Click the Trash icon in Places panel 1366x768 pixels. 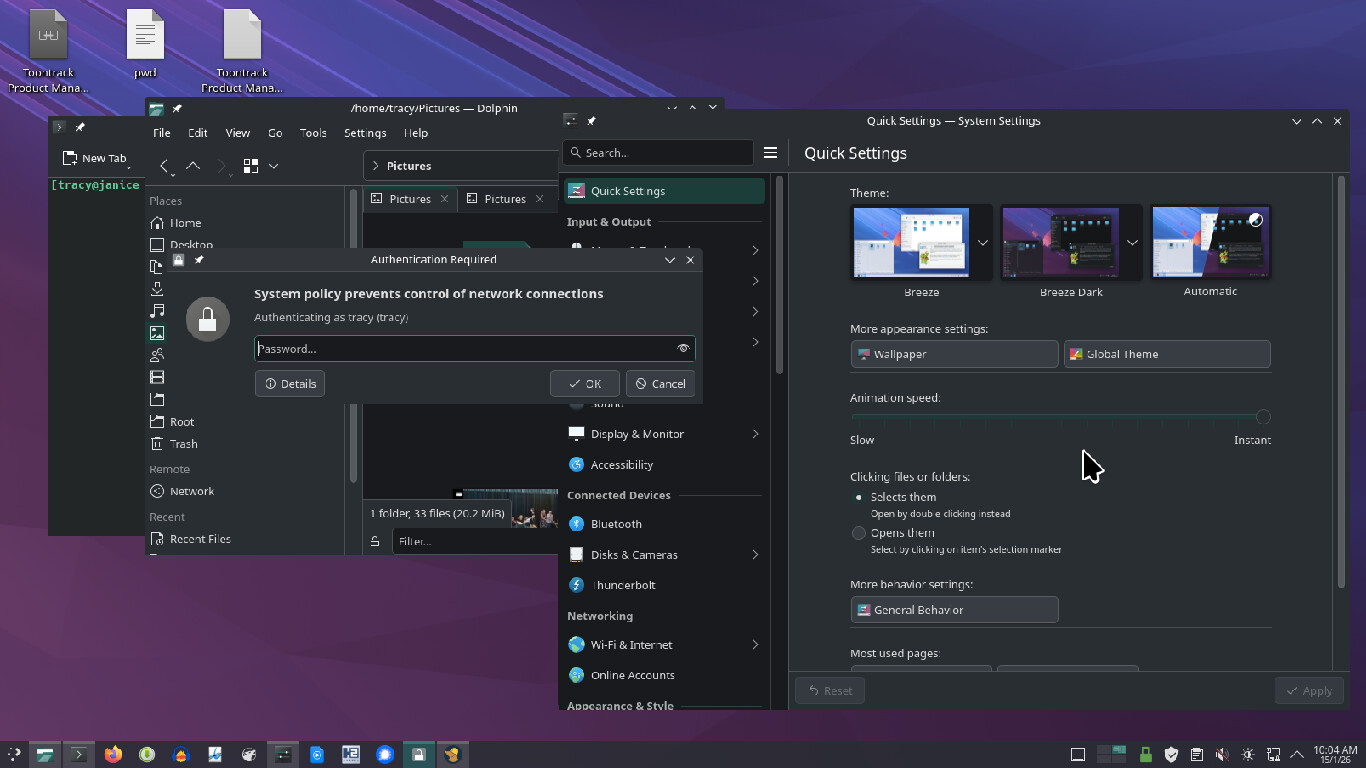(x=157, y=444)
